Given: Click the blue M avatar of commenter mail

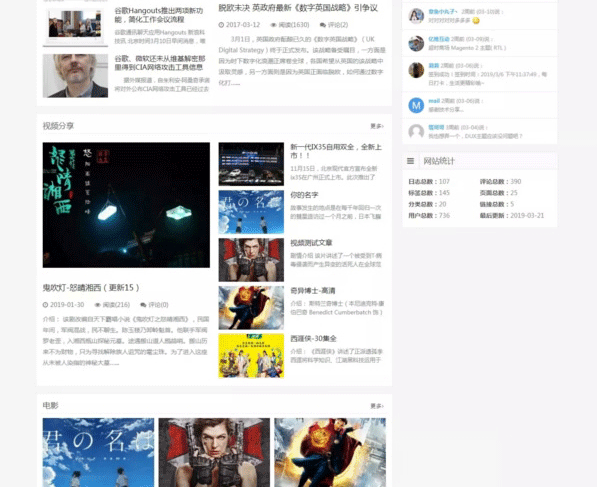Looking at the screenshot, I should coord(416,105).
